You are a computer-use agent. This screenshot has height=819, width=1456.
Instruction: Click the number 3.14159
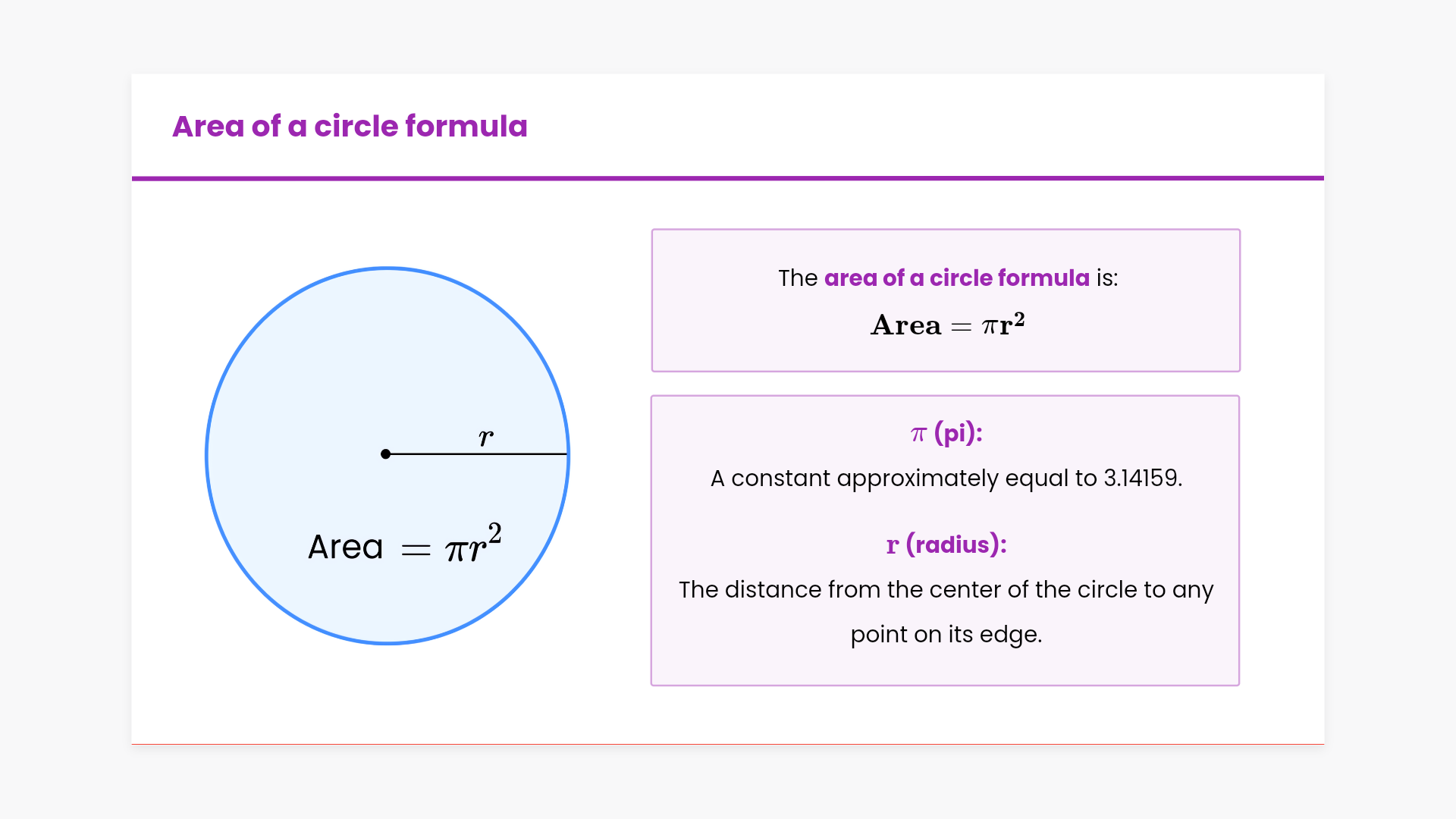[1142, 478]
